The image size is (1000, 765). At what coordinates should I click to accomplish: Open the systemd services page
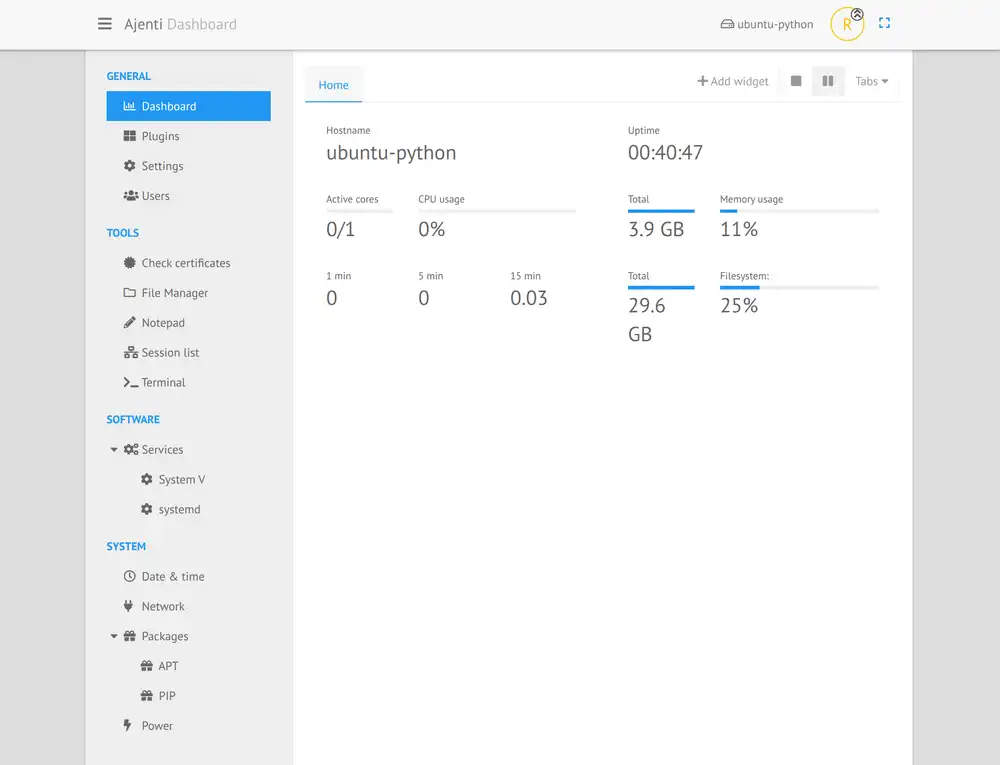pos(180,509)
